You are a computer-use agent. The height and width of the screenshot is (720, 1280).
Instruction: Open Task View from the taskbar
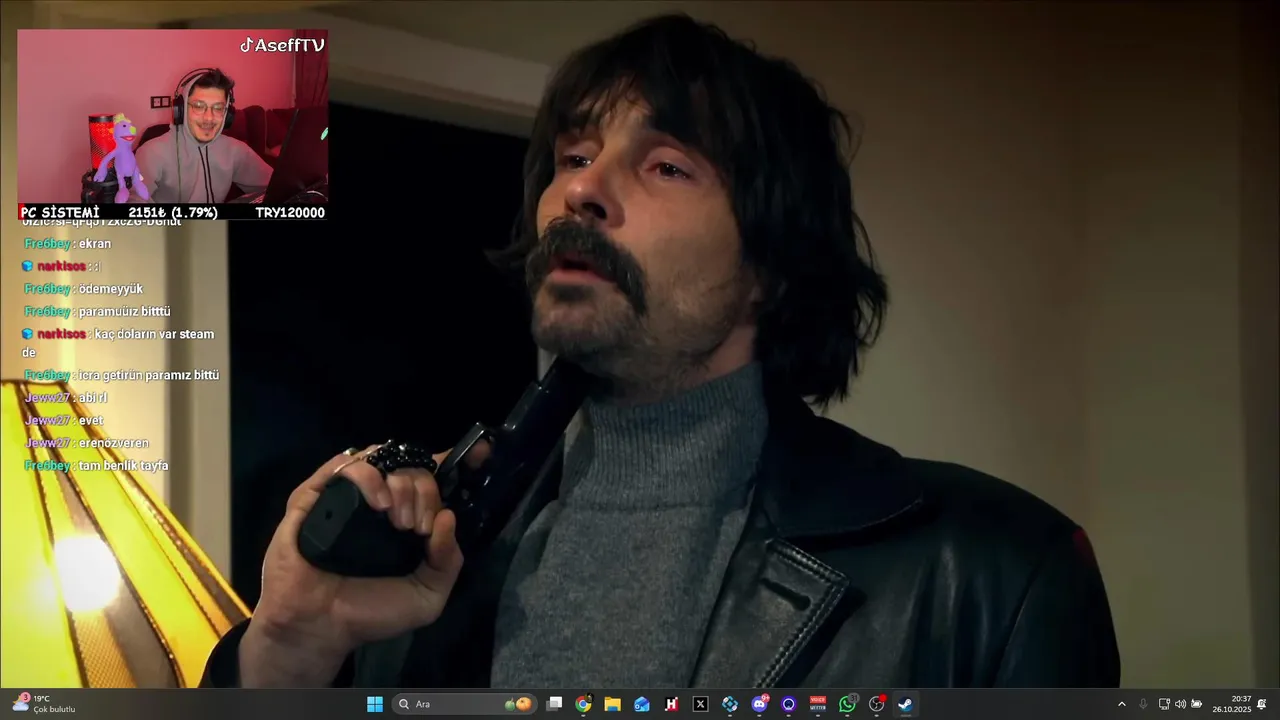(555, 704)
